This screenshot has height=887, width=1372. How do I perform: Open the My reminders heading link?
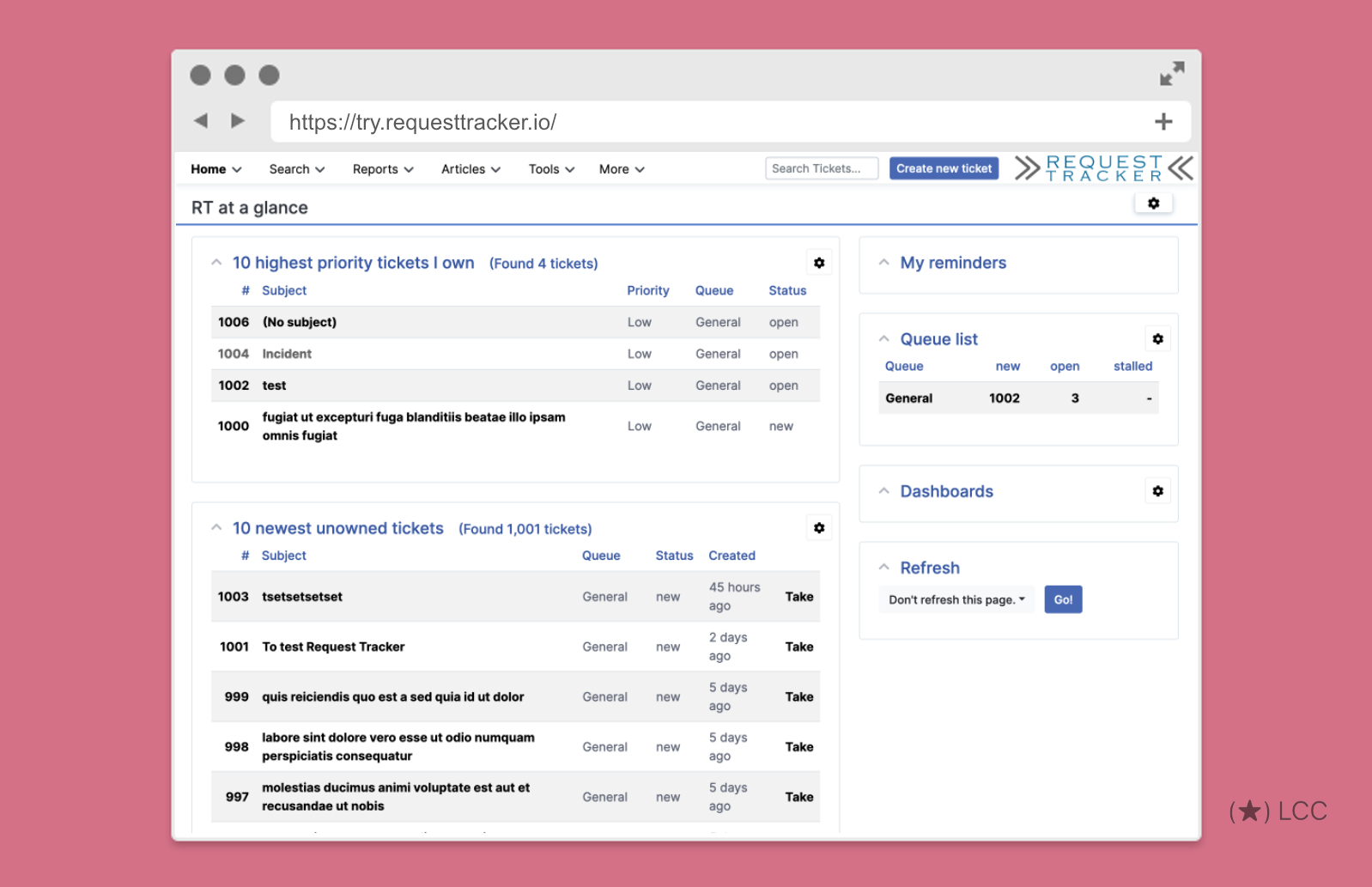[953, 263]
